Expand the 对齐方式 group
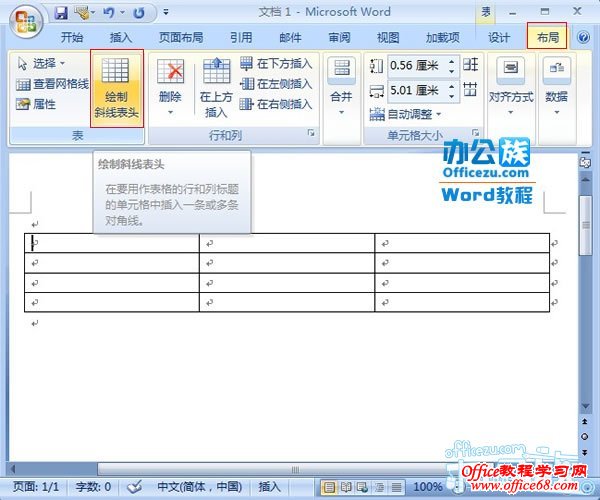This screenshot has height=500, width=600. tap(510, 87)
